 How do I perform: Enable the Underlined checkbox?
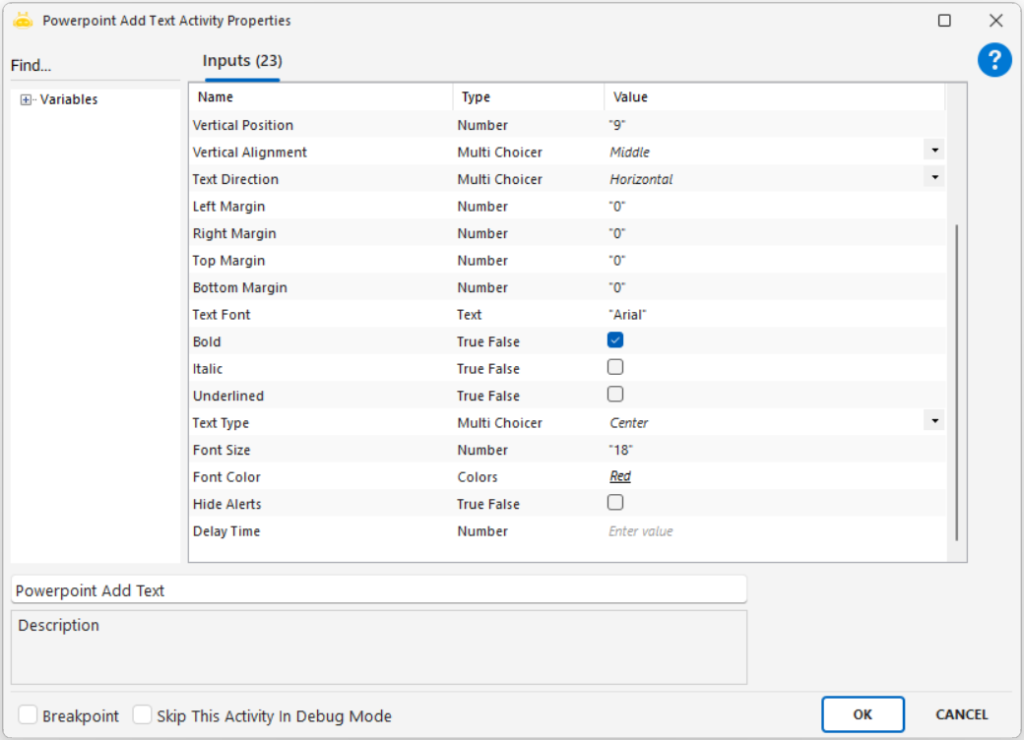[x=616, y=395]
